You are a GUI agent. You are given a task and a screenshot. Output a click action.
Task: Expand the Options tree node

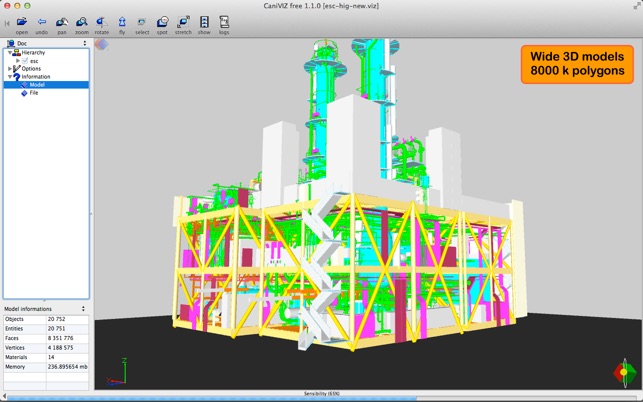point(10,69)
